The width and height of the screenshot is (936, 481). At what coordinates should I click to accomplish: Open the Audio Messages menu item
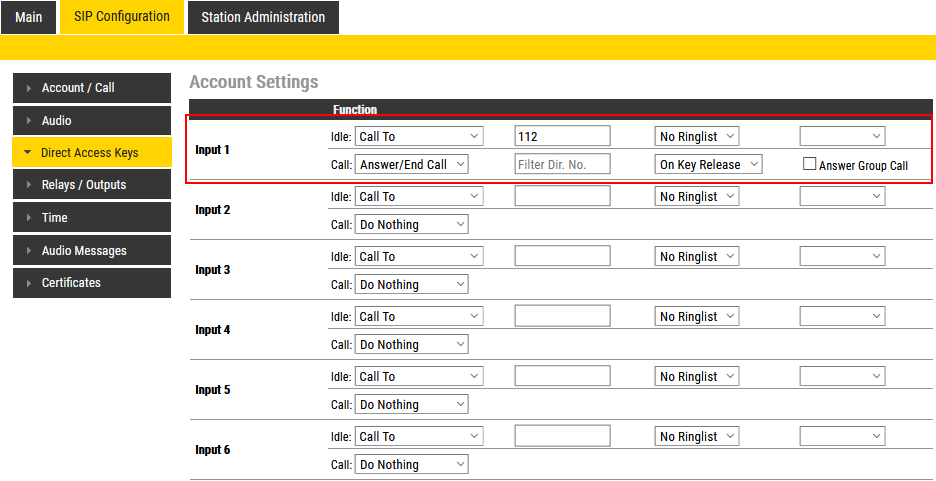pos(84,251)
